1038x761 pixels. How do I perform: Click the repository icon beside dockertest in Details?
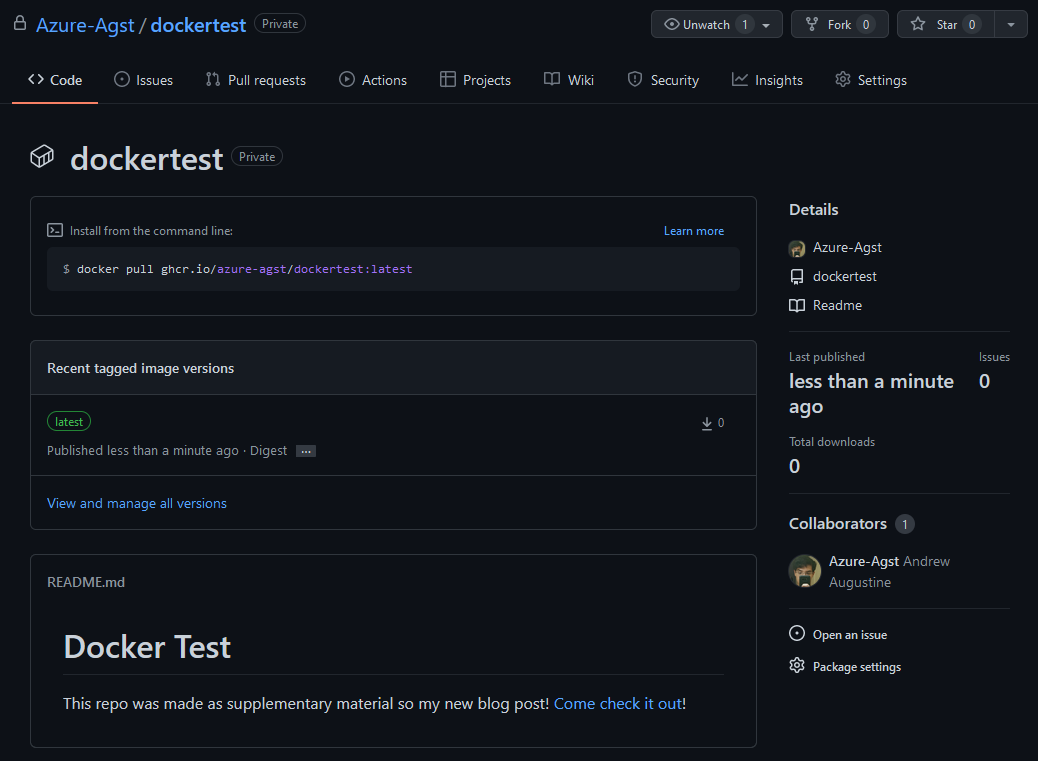click(x=797, y=277)
